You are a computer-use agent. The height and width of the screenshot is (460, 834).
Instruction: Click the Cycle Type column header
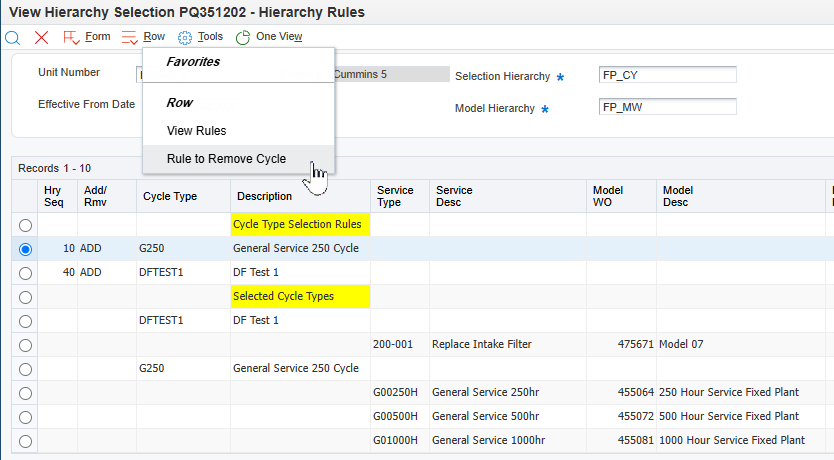tap(170, 197)
